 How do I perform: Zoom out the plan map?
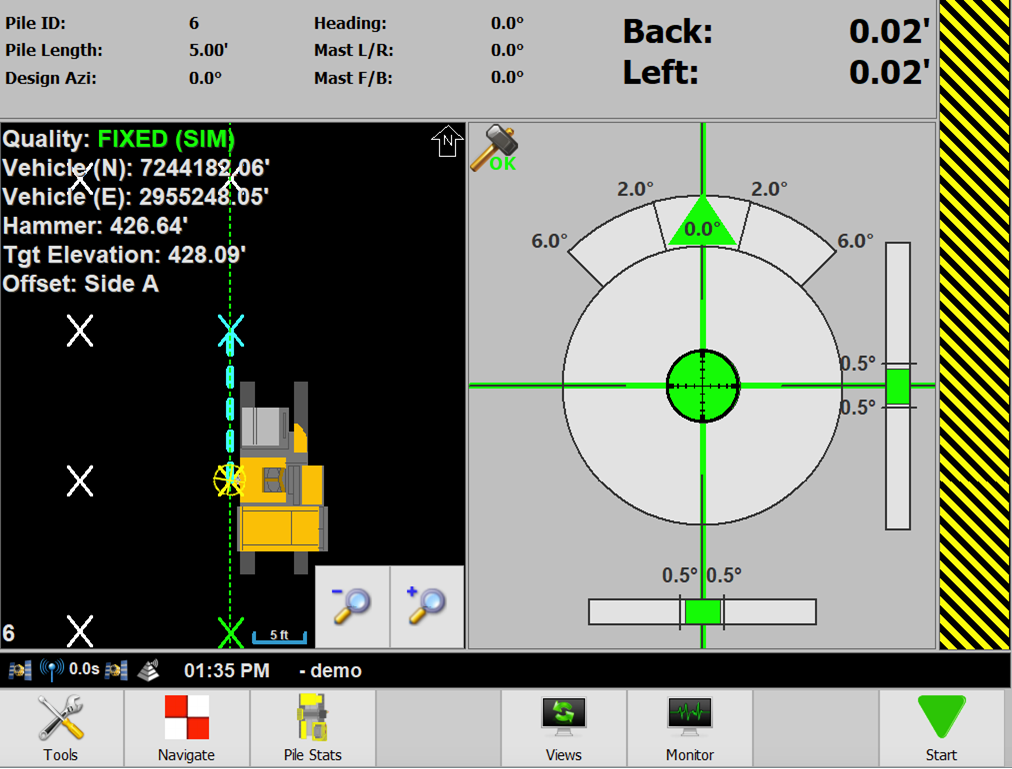351,606
